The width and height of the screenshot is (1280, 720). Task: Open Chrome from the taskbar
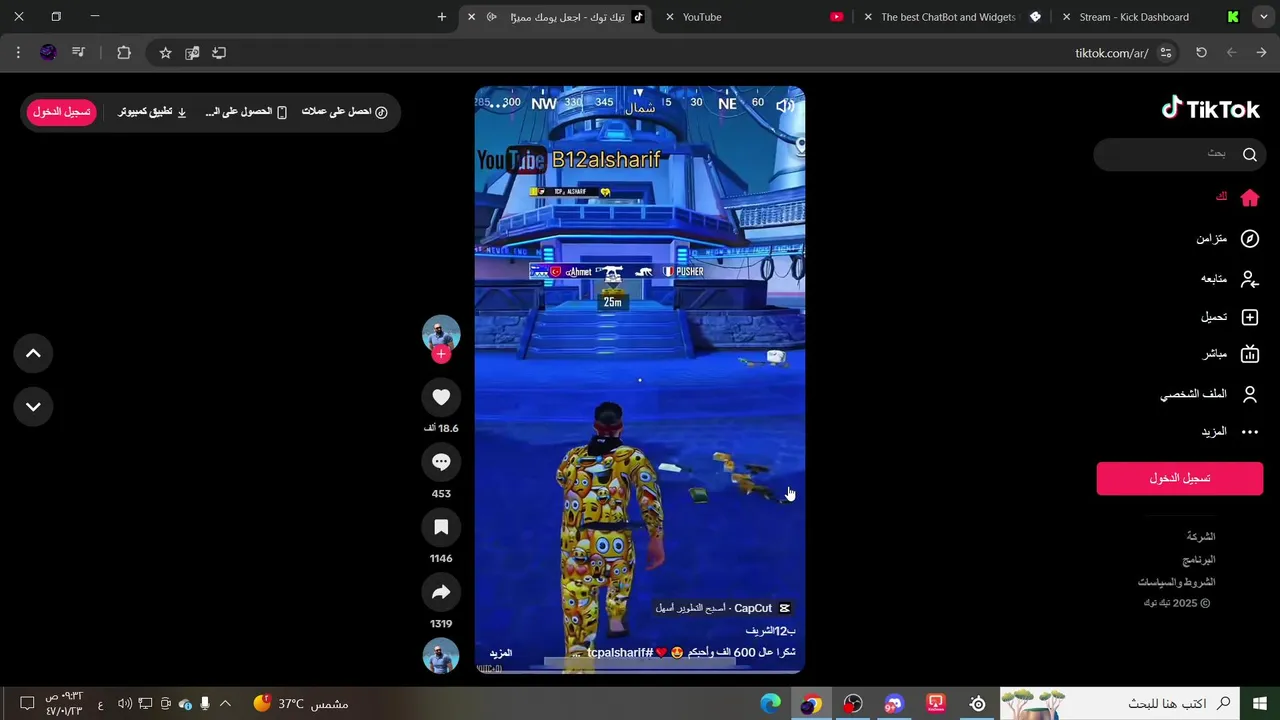tap(811, 704)
